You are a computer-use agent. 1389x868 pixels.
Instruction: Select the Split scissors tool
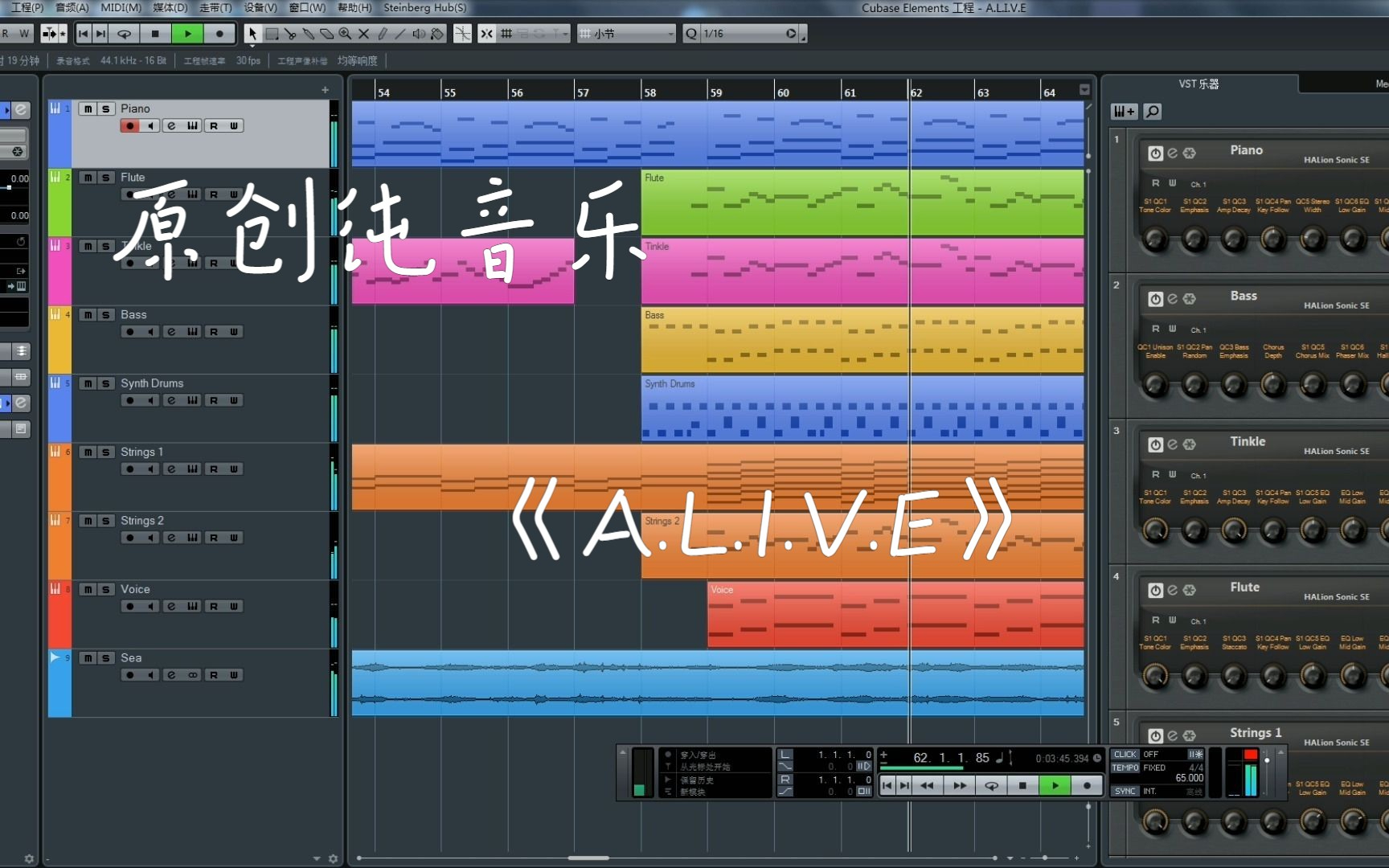point(290,34)
